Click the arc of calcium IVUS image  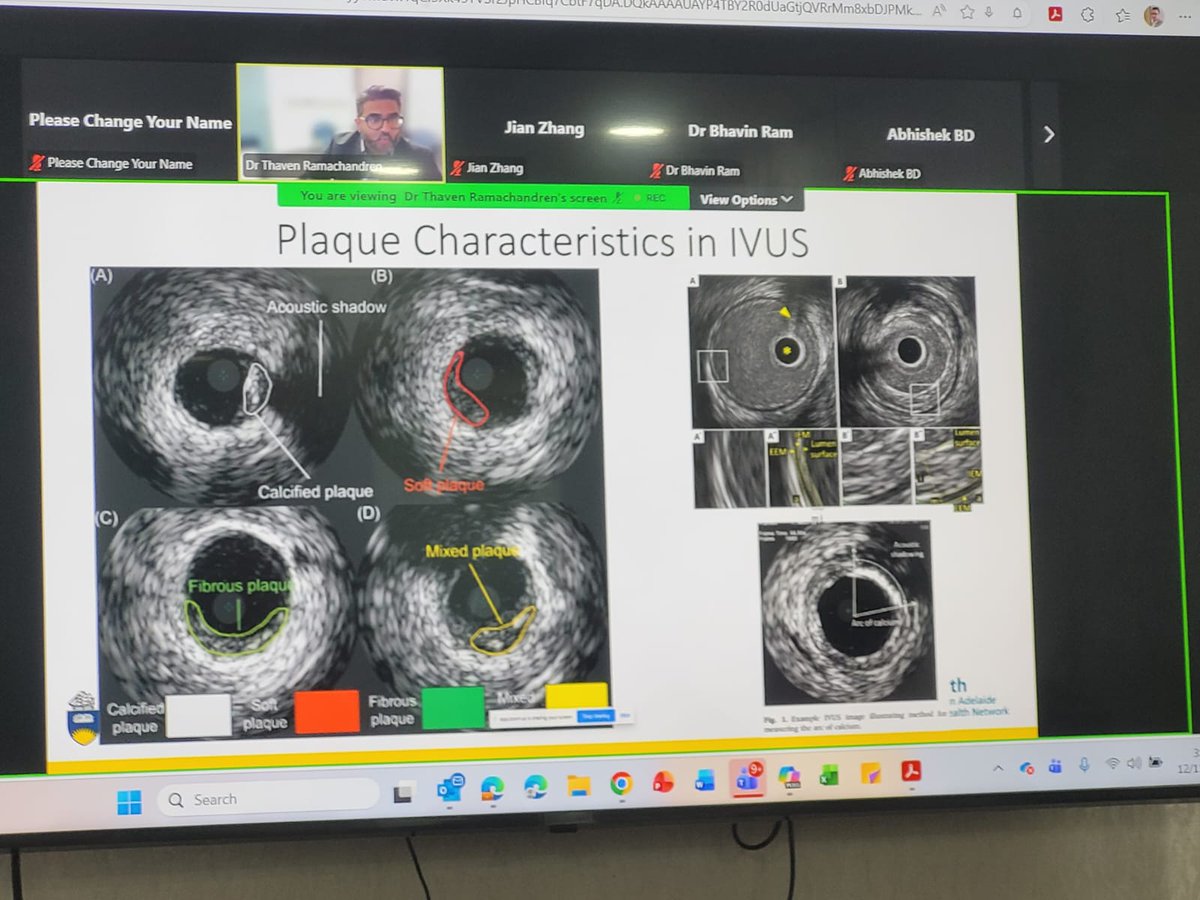coord(847,611)
